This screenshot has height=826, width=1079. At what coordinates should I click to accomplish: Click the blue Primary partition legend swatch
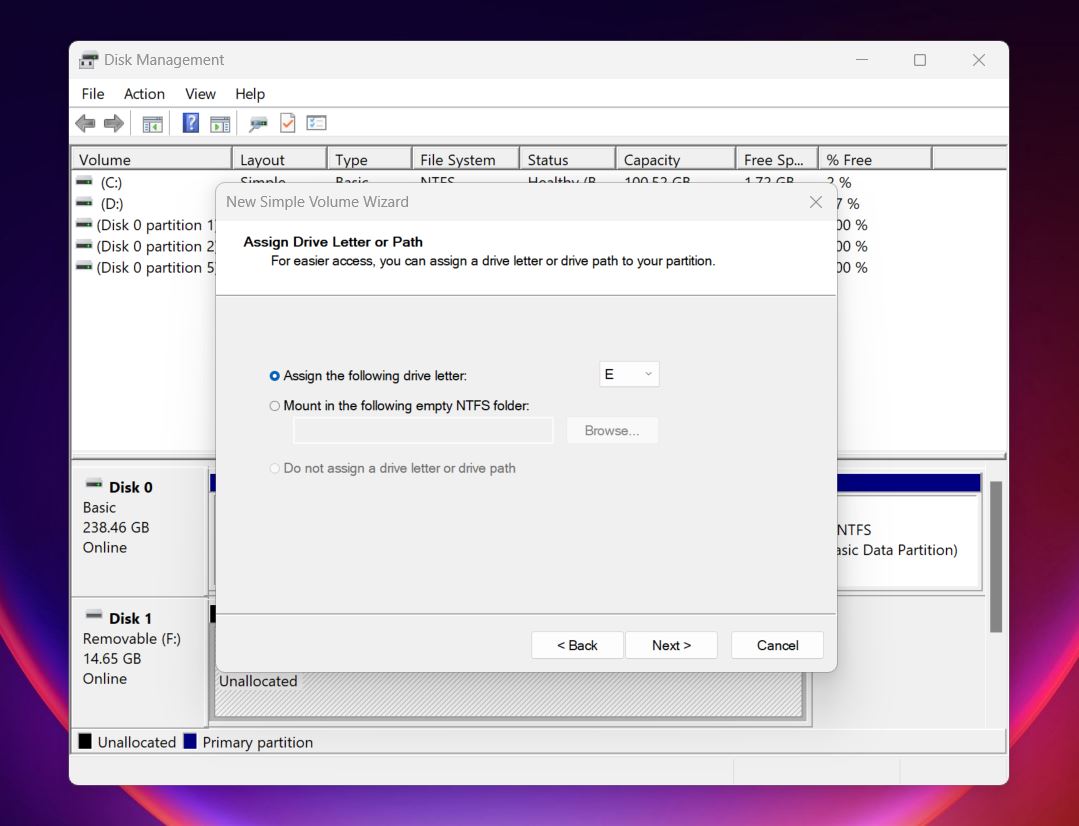190,741
